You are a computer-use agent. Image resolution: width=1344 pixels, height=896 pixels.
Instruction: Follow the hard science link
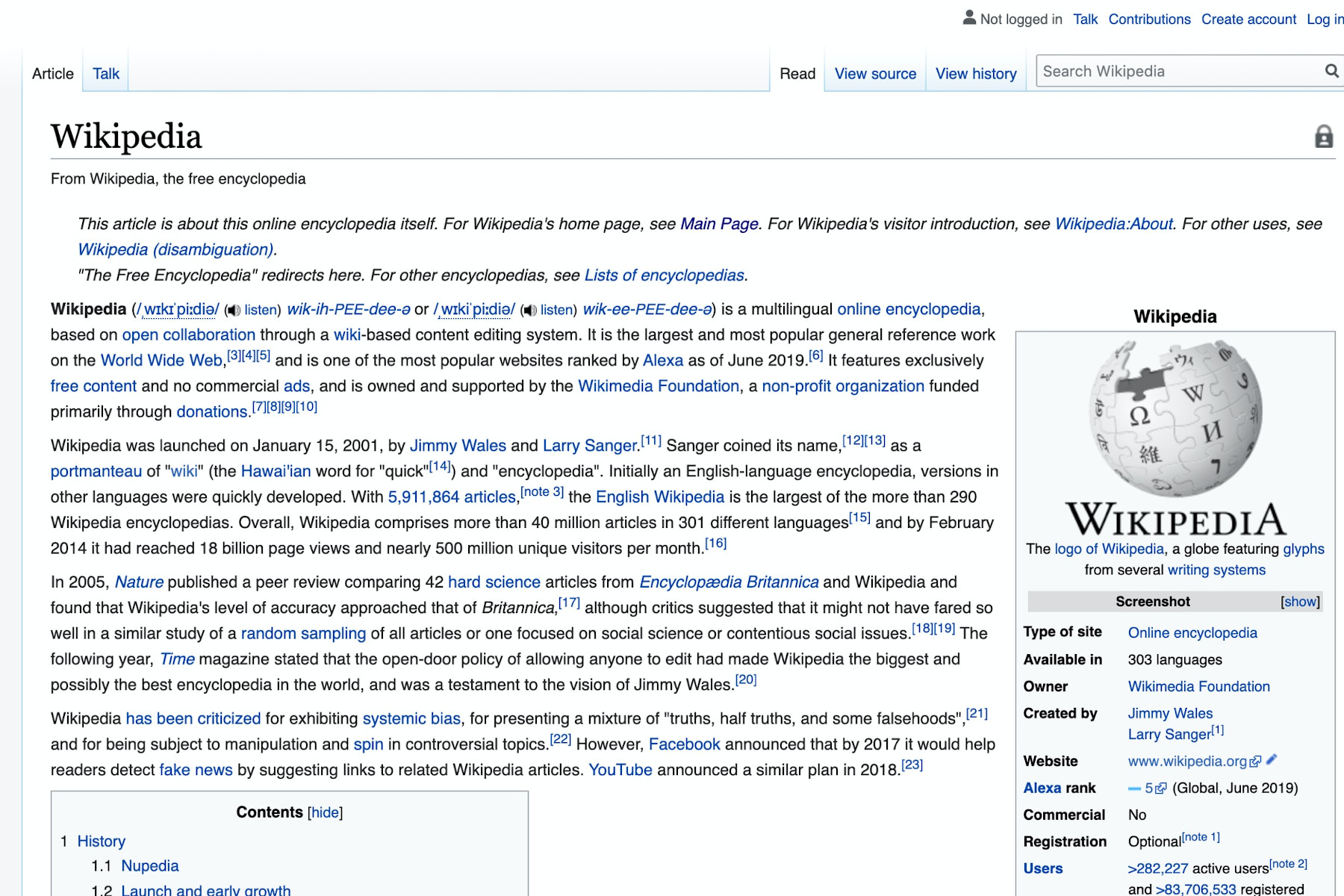click(494, 582)
